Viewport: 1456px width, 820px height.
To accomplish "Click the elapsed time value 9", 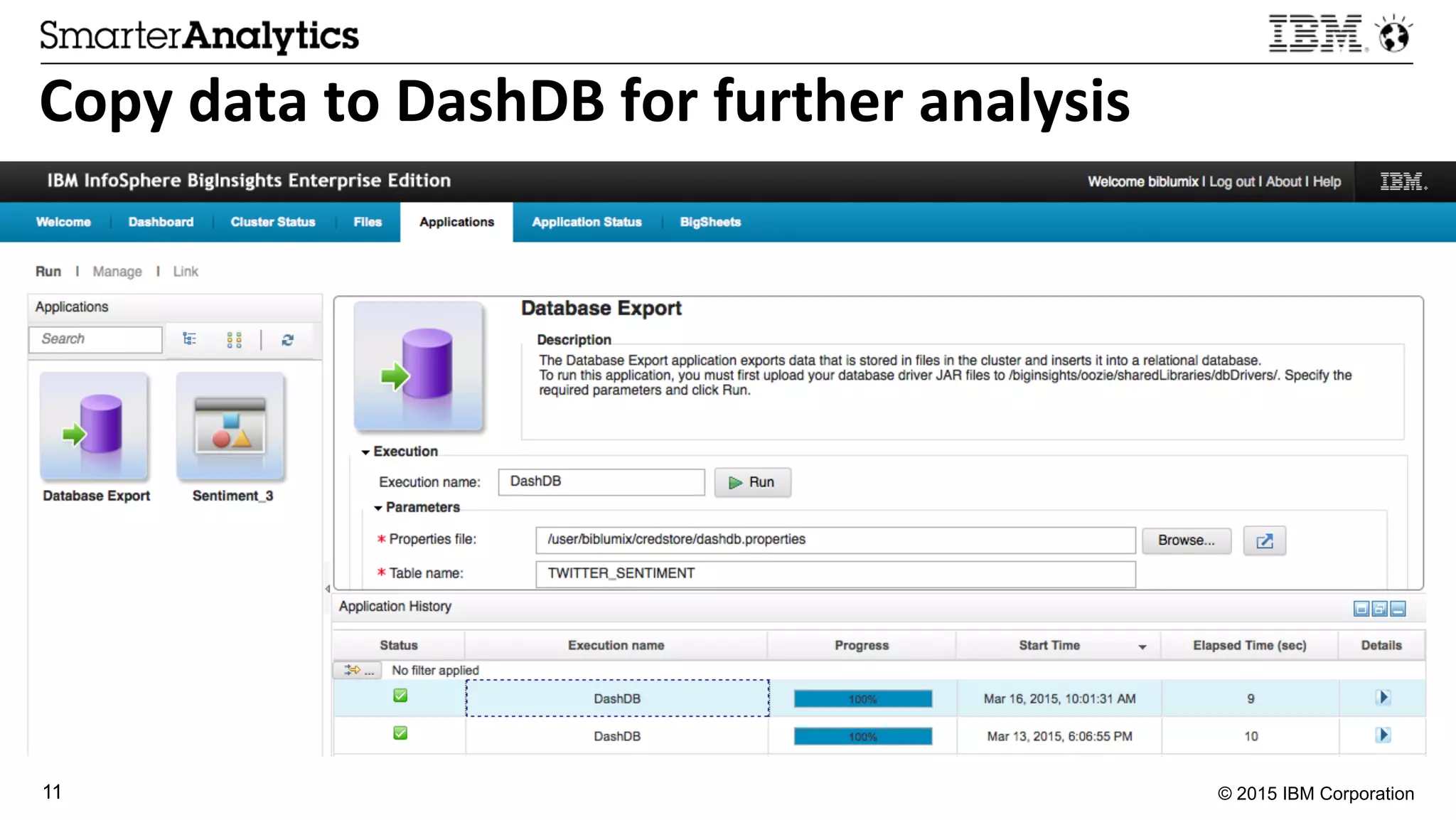I will pyautogui.click(x=1251, y=699).
